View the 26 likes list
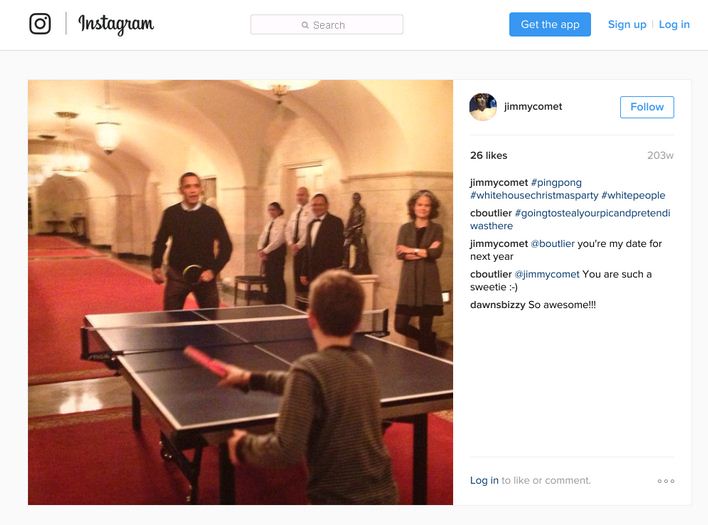708x525 pixels. [x=489, y=155]
